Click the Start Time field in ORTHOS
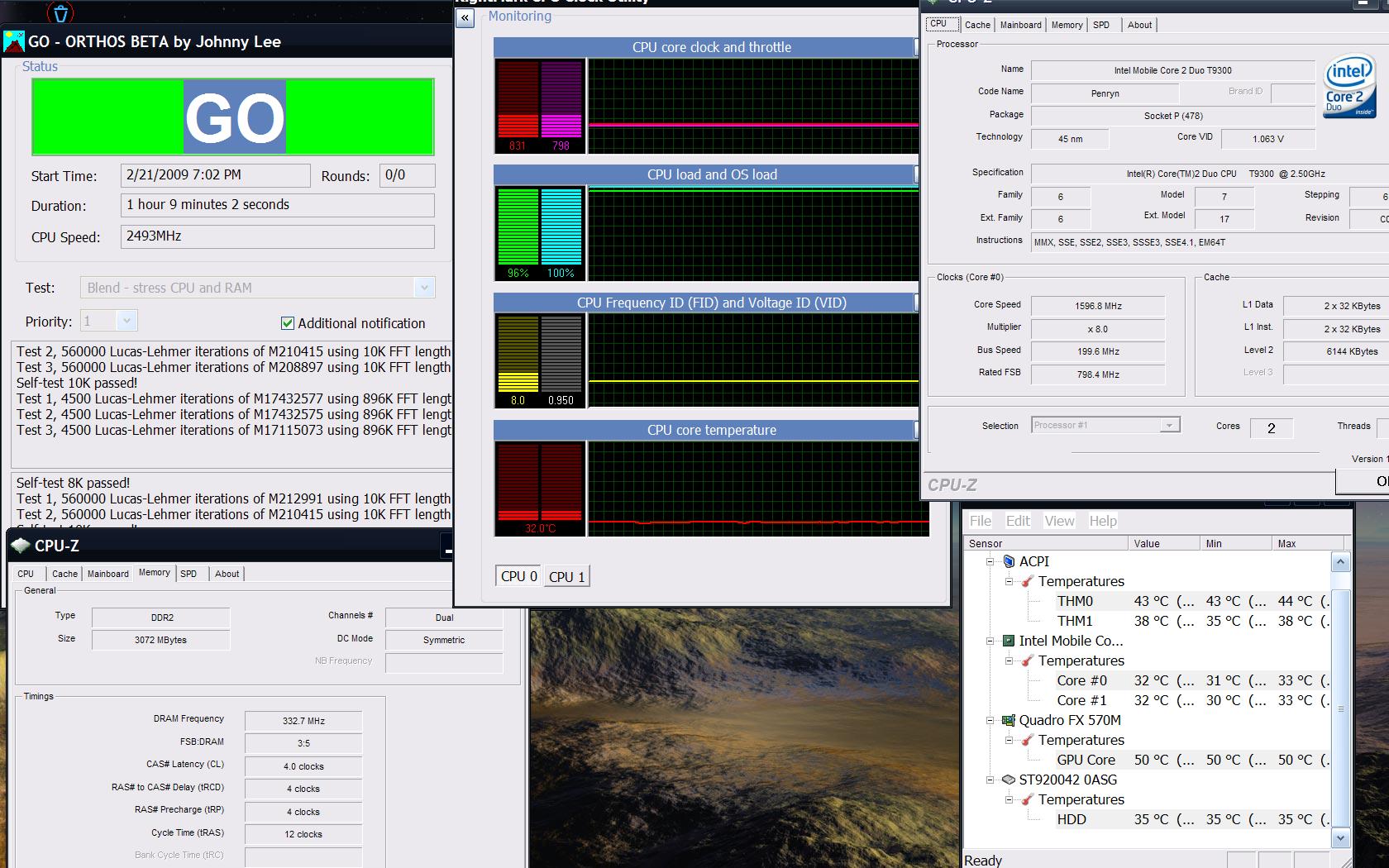The height and width of the screenshot is (868, 1389). (x=216, y=175)
